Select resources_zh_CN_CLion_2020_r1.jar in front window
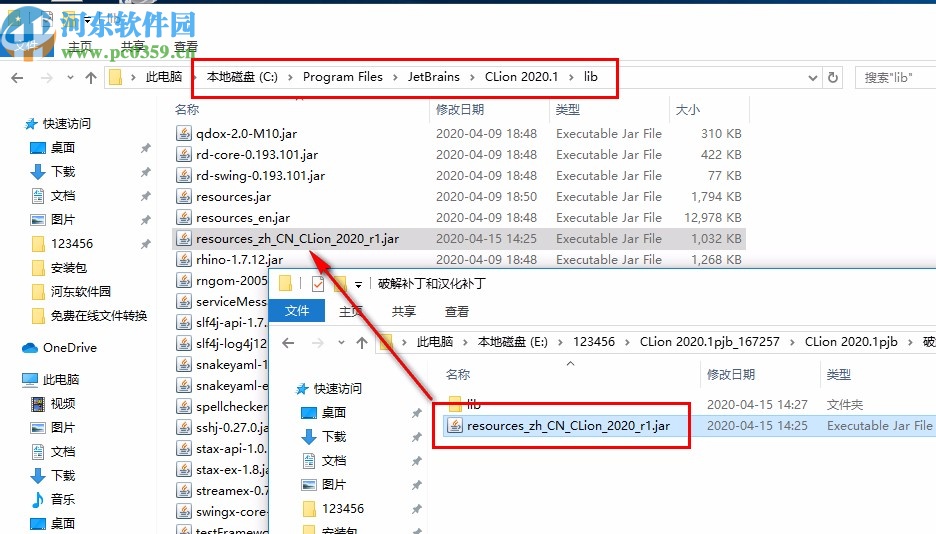Screen dimensions: 936x534 568,426
